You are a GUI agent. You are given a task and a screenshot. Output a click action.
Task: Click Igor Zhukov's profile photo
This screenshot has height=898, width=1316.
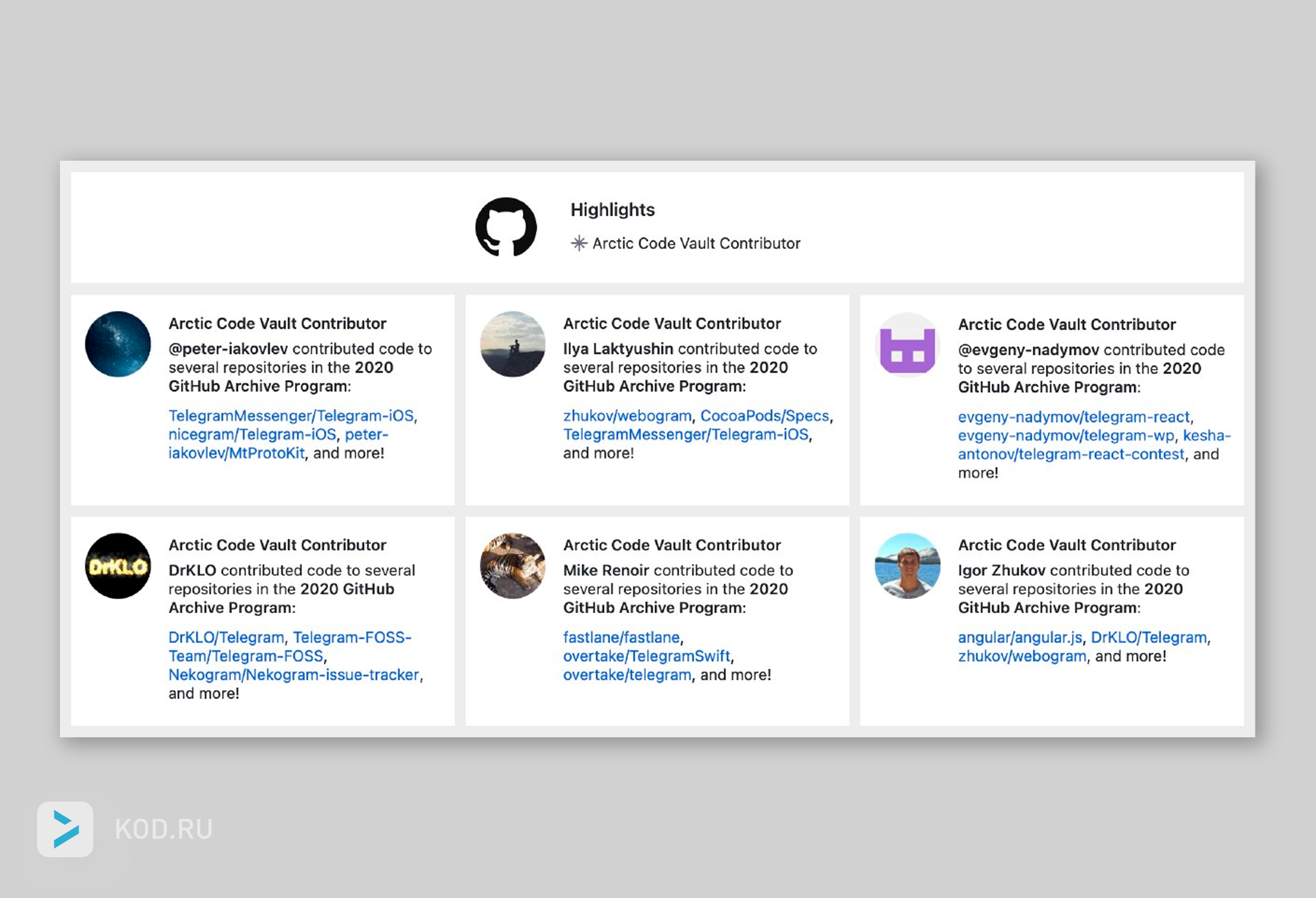(x=907, y=565)
